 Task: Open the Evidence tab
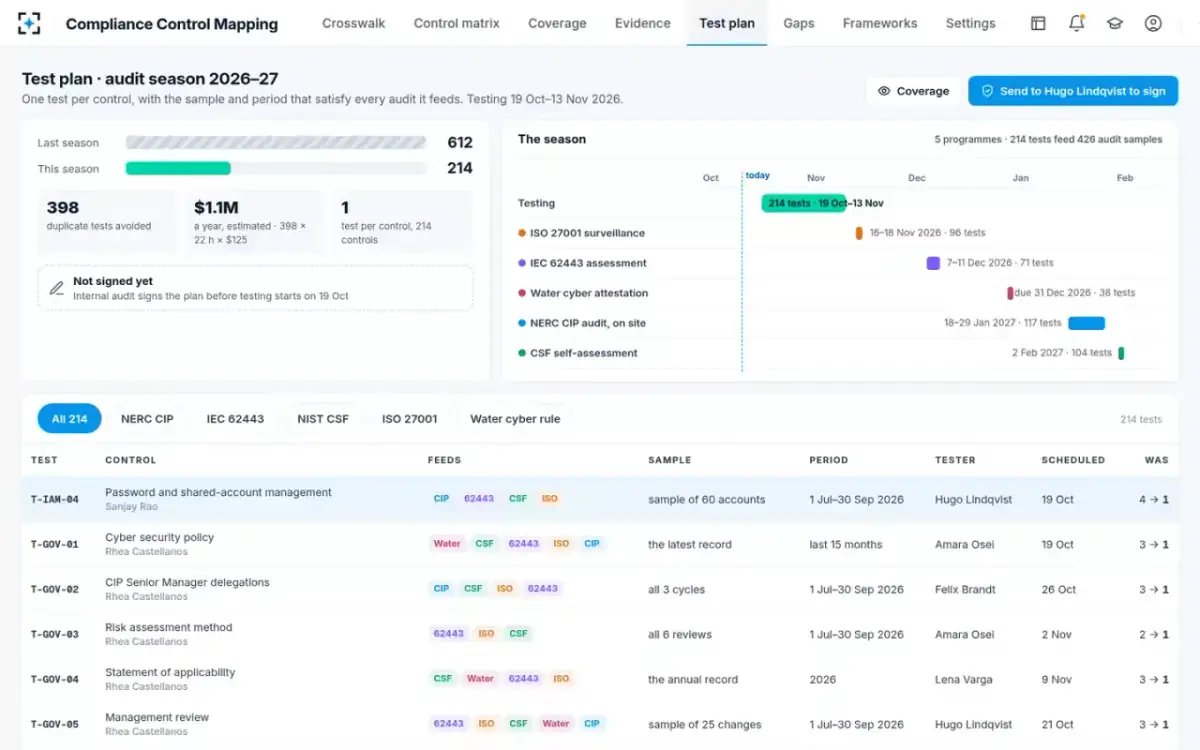click(x=642, y=23)
